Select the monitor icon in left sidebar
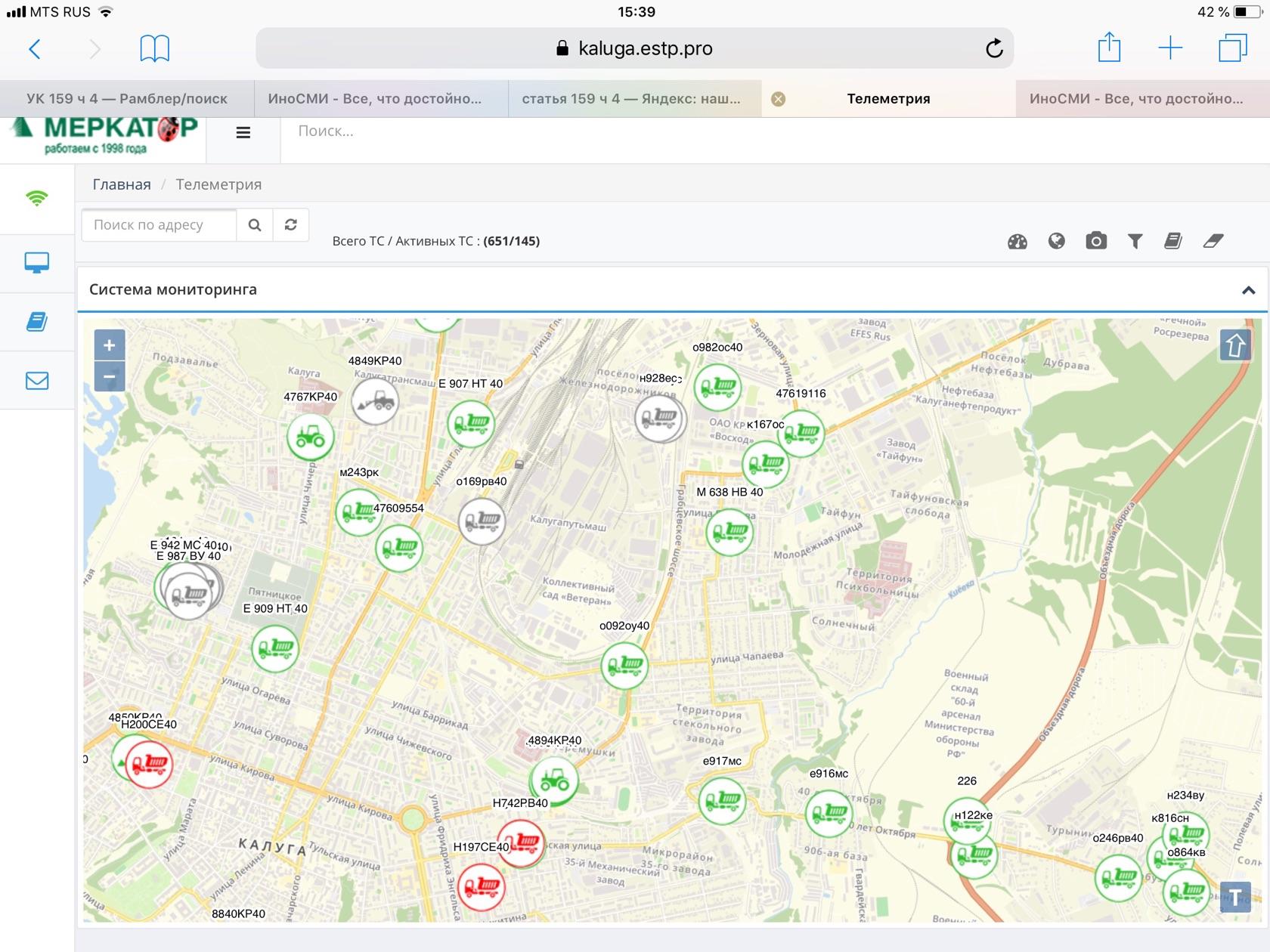The height and width of the screenshot is (952, 1270). click(36, 263)
